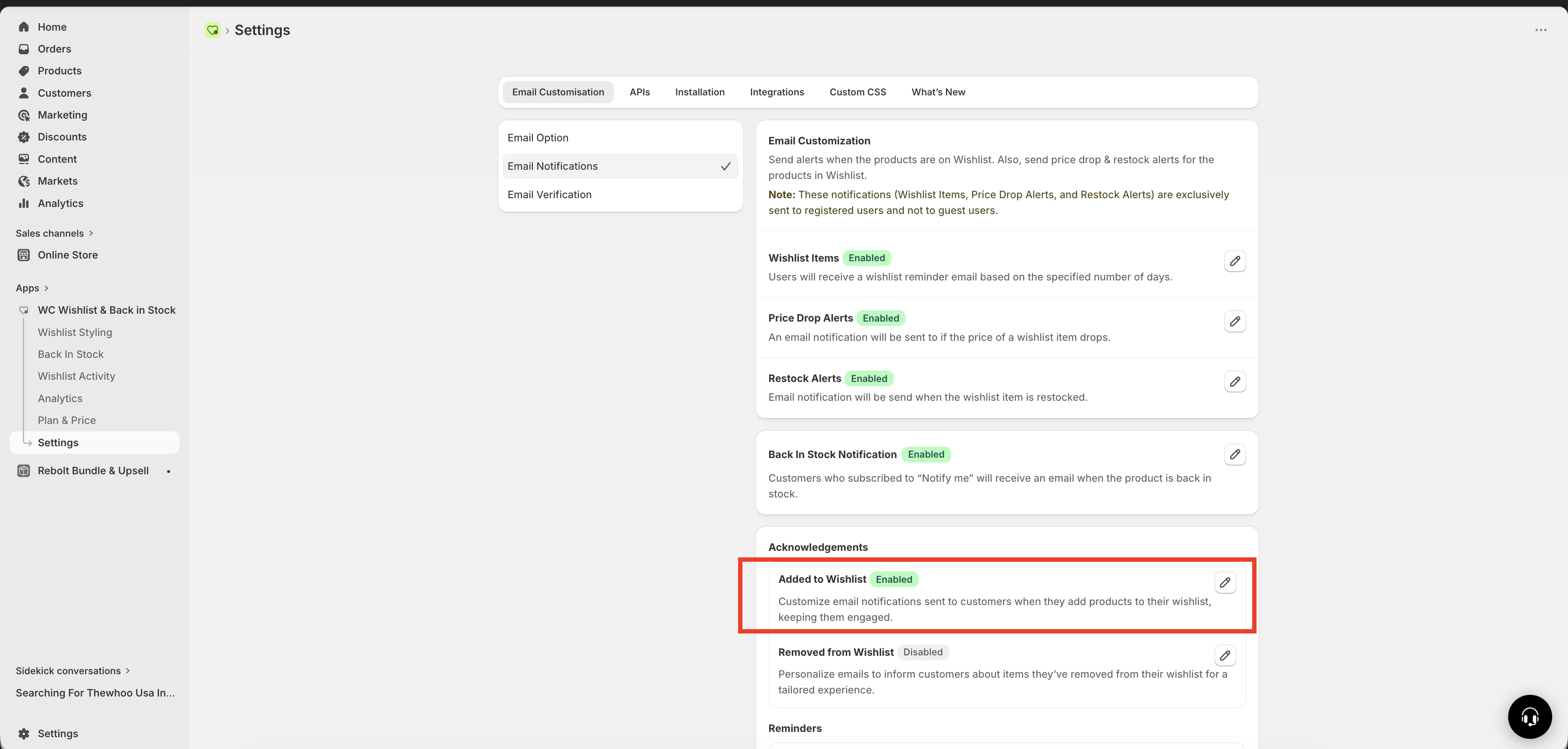Switch to Email Customisation tab
1568x749 pixels.
coord(557,92)
